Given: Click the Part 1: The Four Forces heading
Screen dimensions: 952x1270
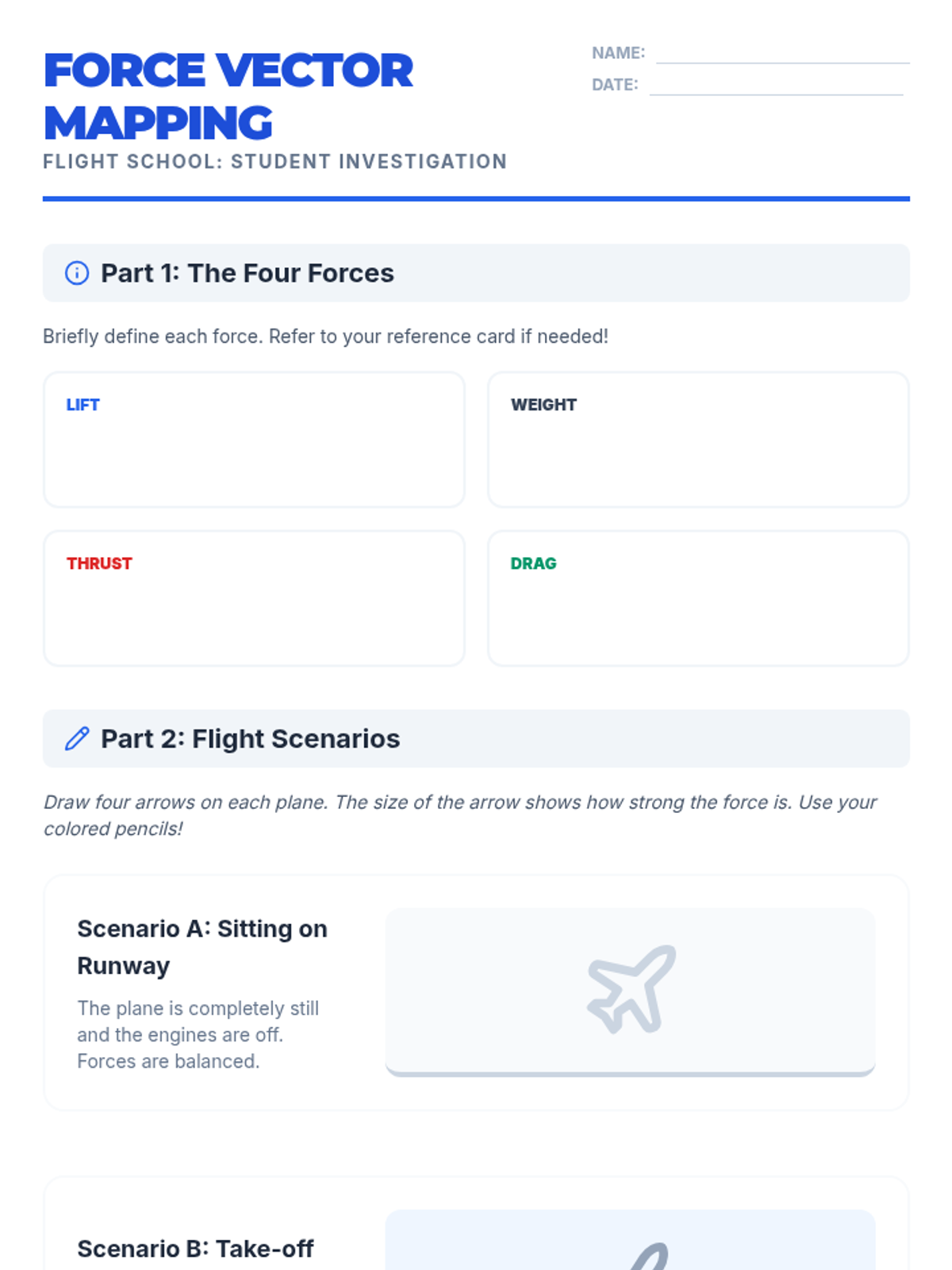Looking at the screenshot, I should click(x=247, y=273).
